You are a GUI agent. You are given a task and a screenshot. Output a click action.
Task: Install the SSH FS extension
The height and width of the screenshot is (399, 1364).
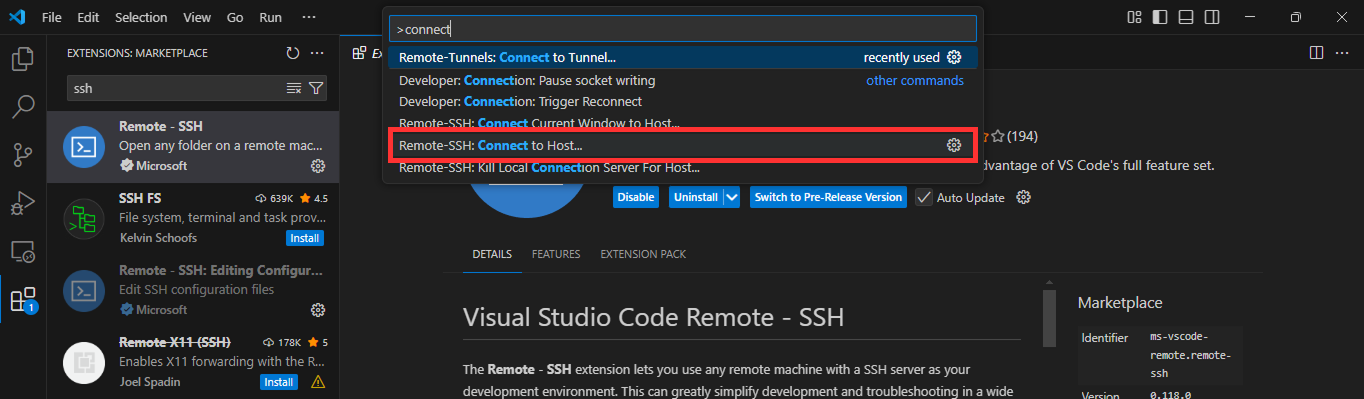tap(304, 238)
